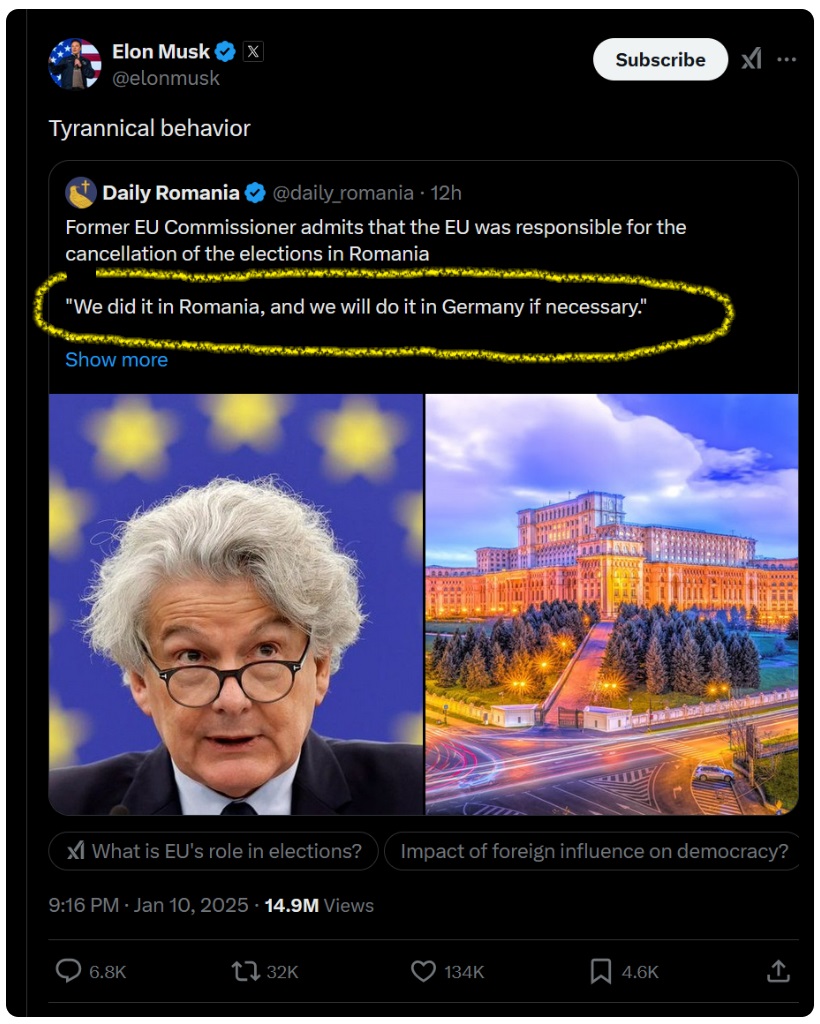Click Daily Romania's profile avatar
The height and width of the screenshot is (1024, 820).
tap(81, 193)
